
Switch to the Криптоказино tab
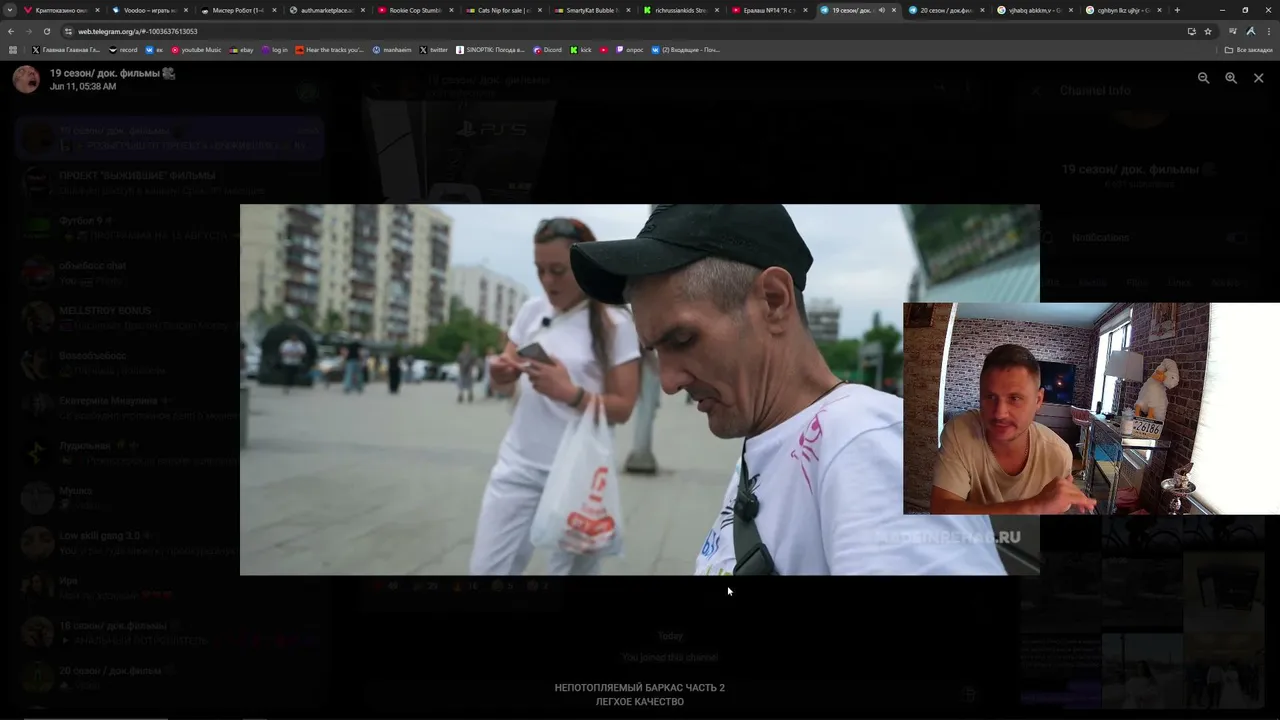(x=60, y=10)
